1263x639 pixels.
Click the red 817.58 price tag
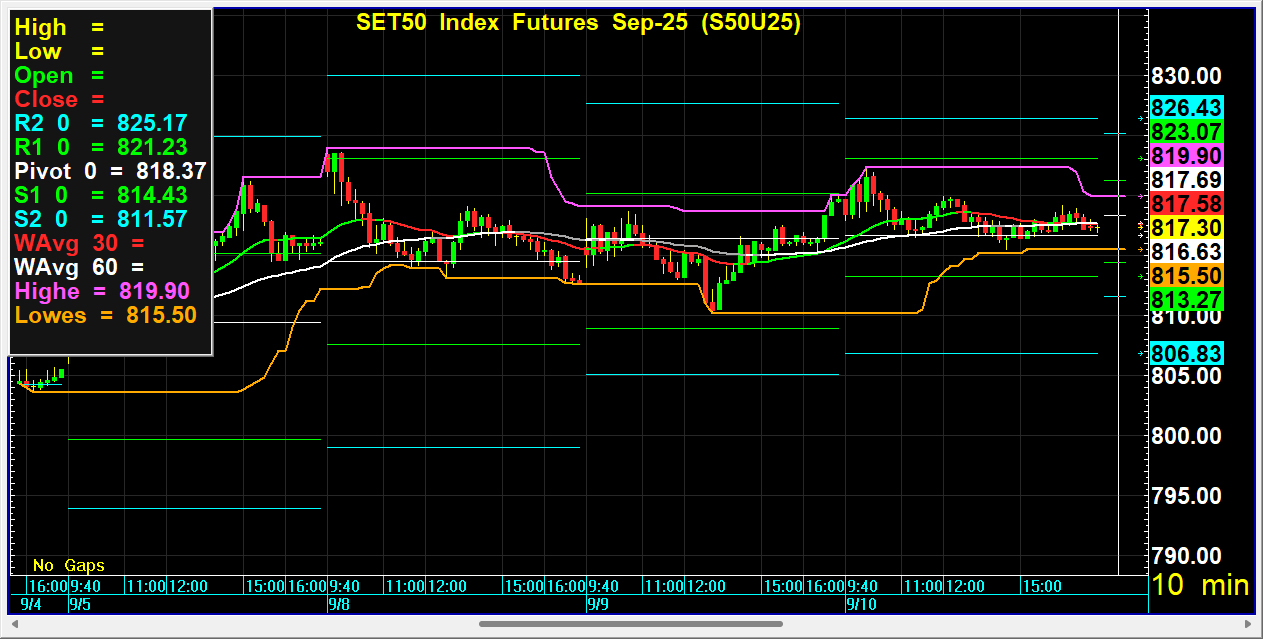coord(1187,204)
